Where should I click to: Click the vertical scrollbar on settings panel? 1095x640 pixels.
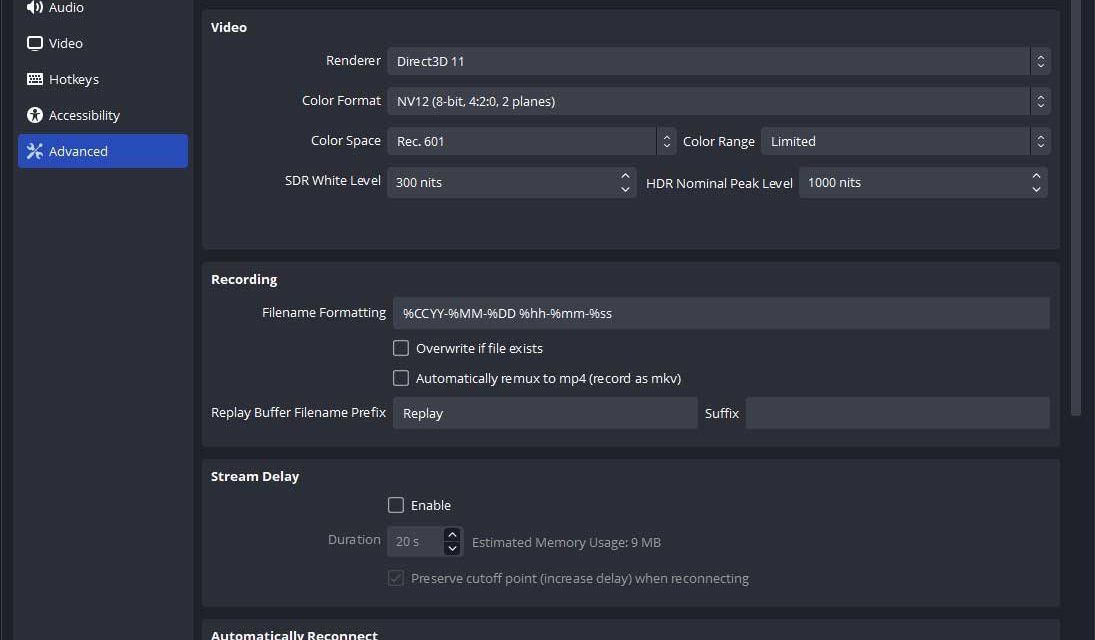[1076, 200]
